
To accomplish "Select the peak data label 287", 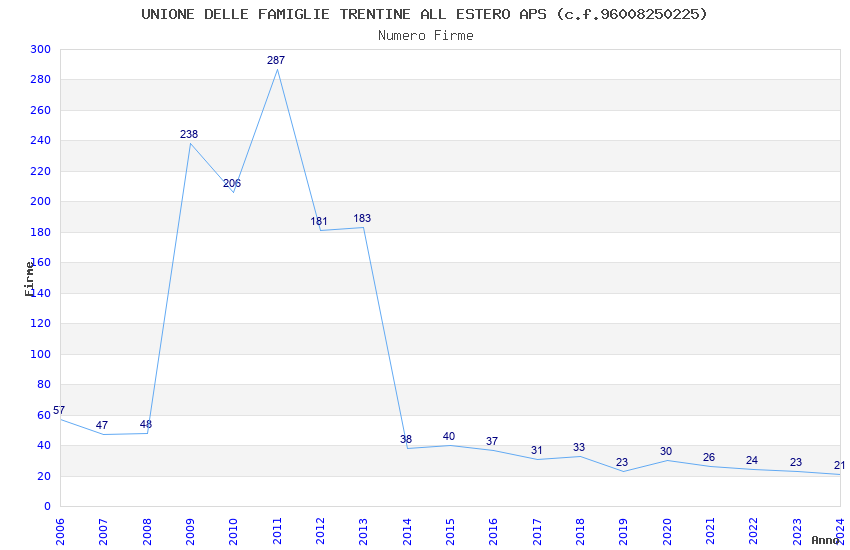I will [276, 60].
